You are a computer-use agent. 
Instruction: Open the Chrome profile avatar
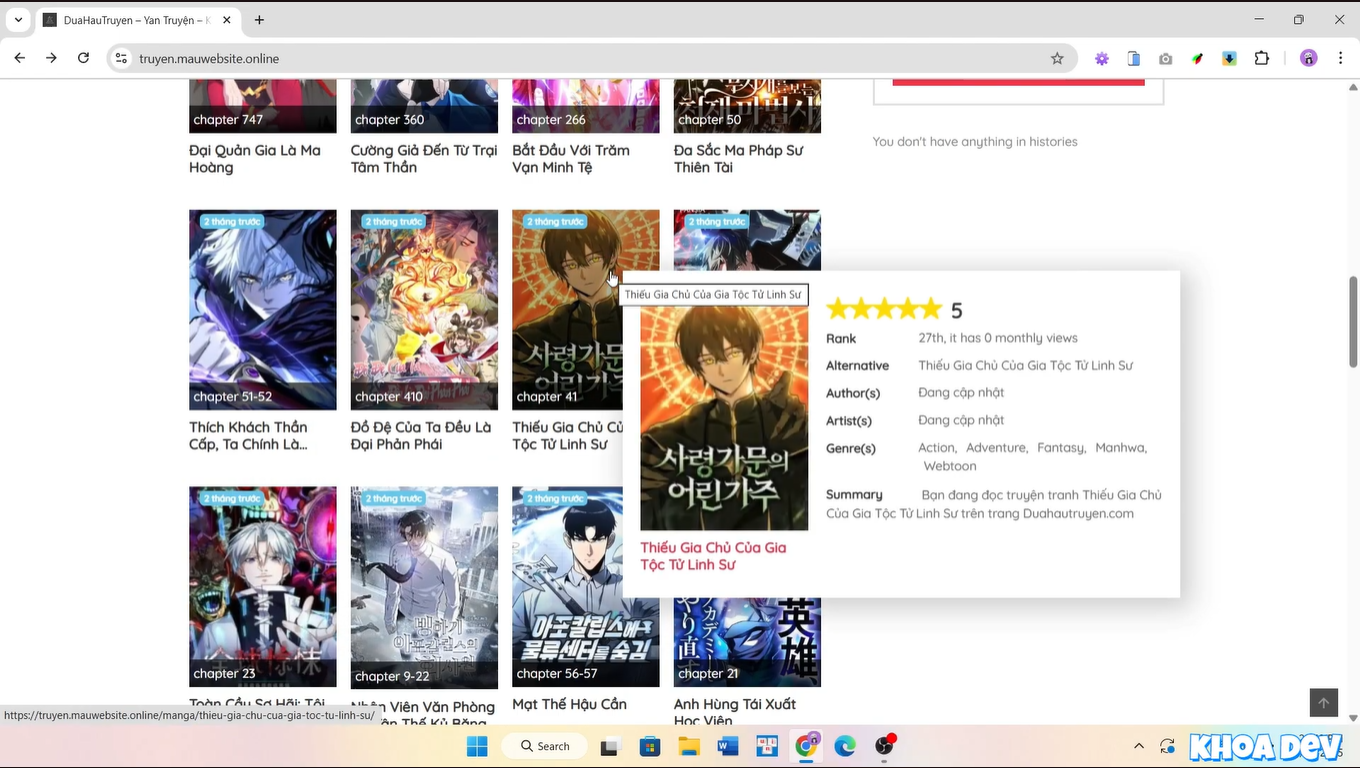tap(1309, 58)
